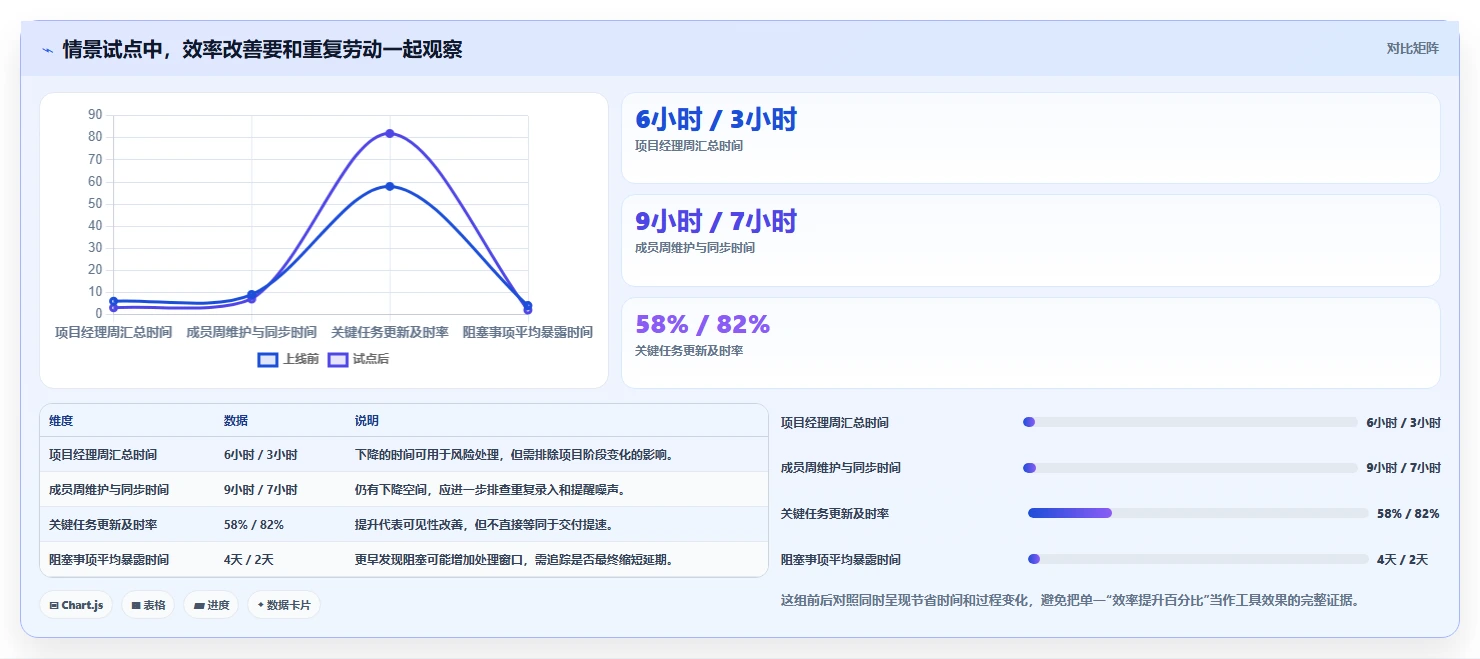
Task: Click the 维度 column header
Action: [x=61, y=421]
